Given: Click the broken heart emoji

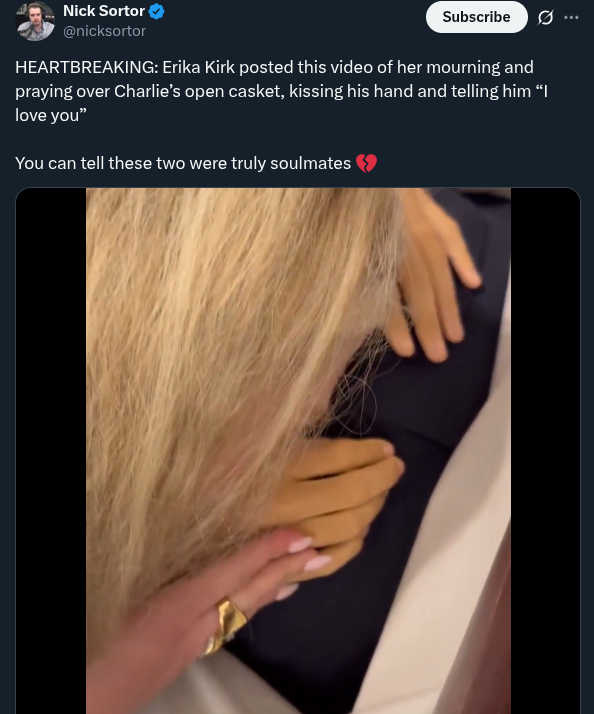Looking at the screenshot, I should pyautogui.click(x=366, y=163).
